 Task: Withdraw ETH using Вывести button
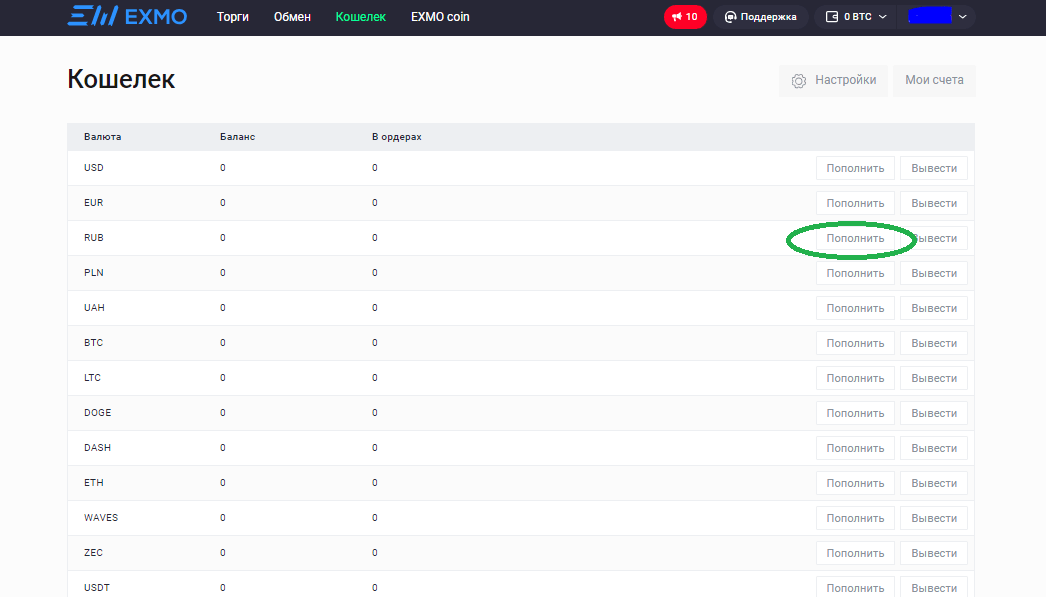[934, 483]
